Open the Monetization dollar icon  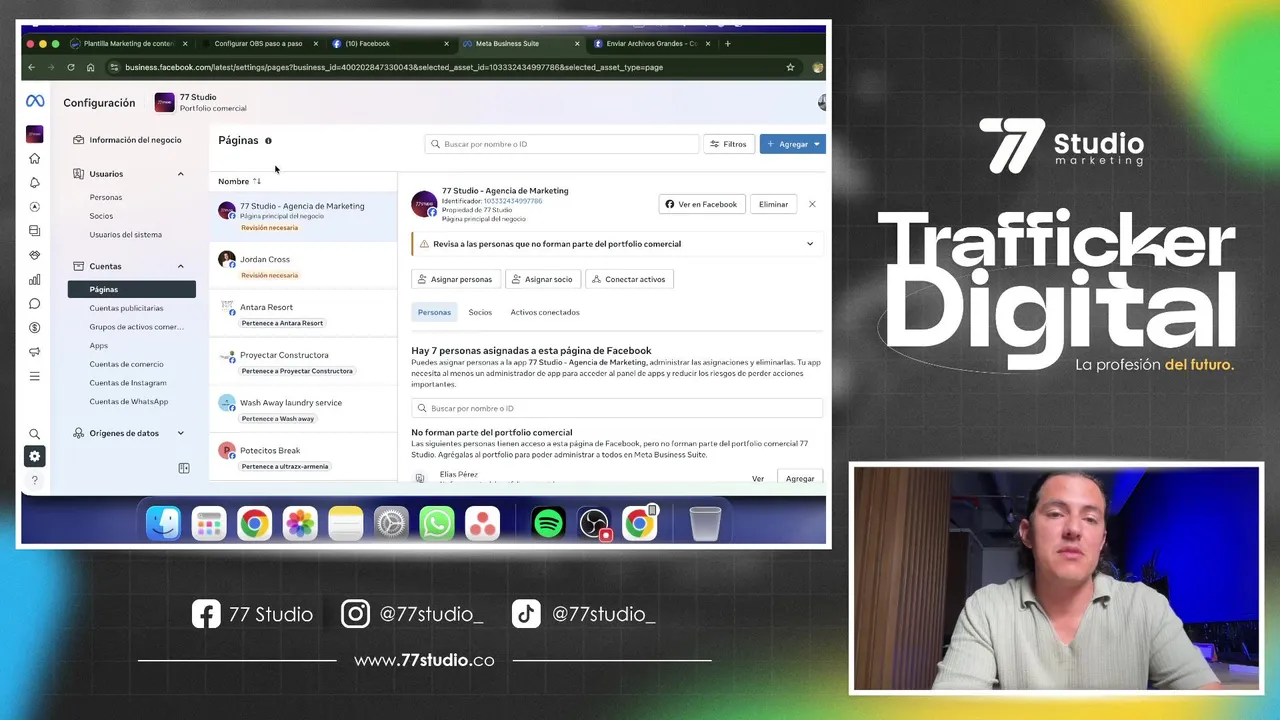[x=35, y=328]
